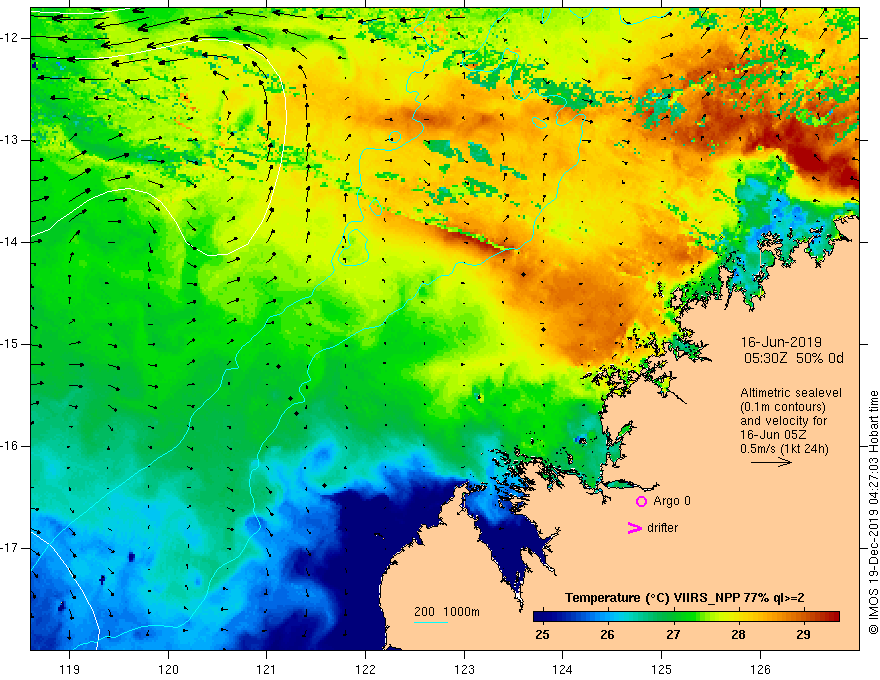Click the longitude label 121

coord(267,669)
